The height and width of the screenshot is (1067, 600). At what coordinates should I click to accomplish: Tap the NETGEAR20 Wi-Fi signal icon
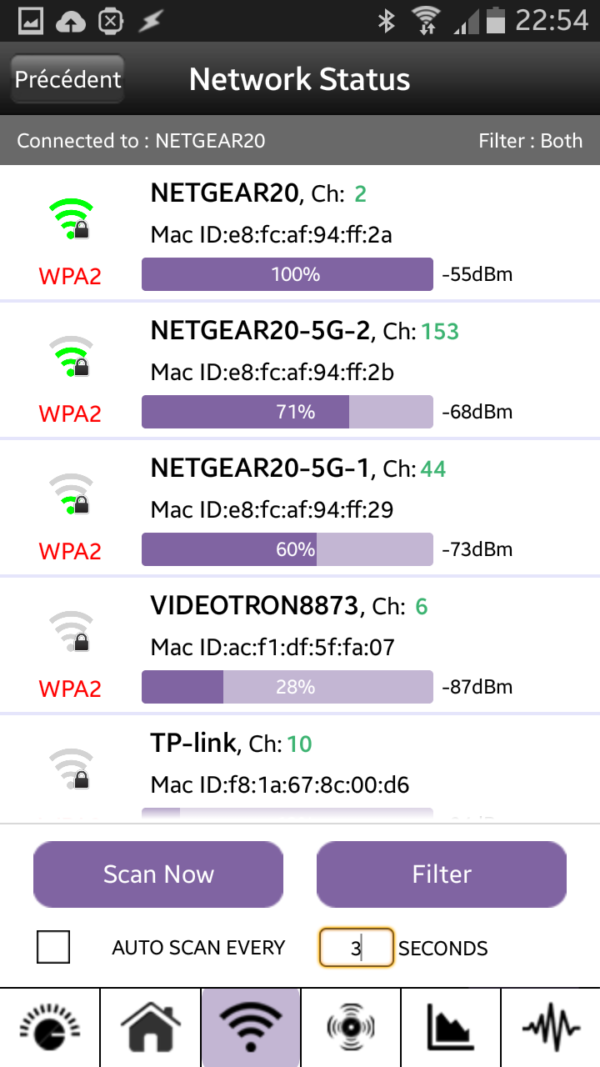71,219
